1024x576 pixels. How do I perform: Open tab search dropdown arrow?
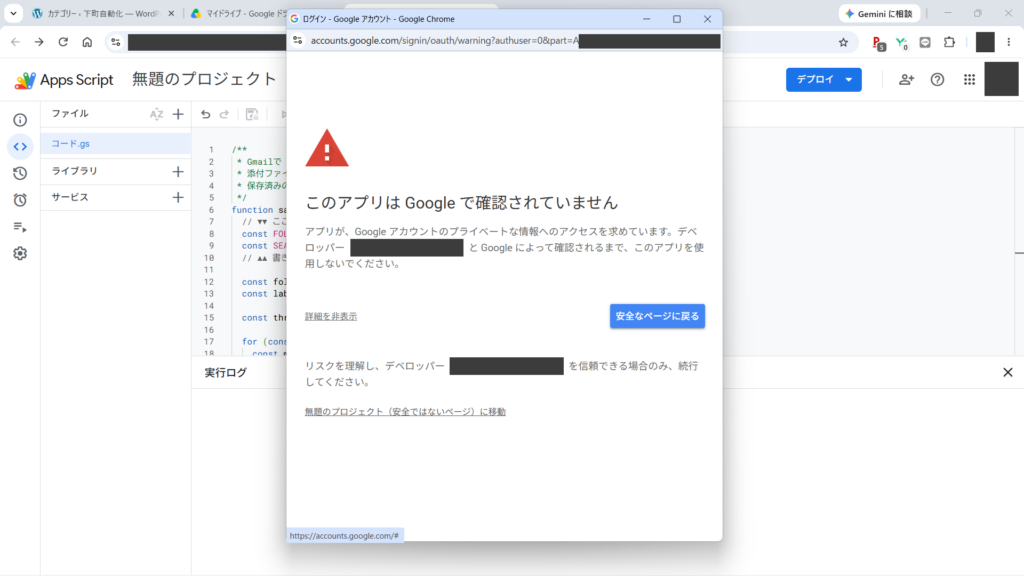13,13
